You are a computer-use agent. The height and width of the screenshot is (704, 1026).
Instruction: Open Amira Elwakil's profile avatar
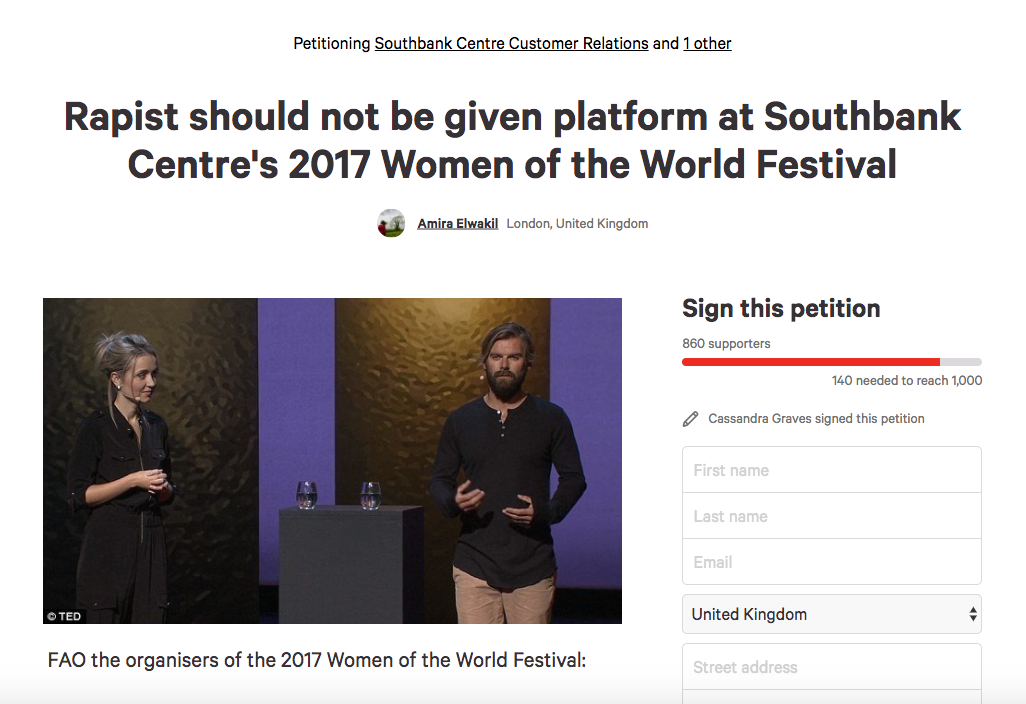coord(391,223)
